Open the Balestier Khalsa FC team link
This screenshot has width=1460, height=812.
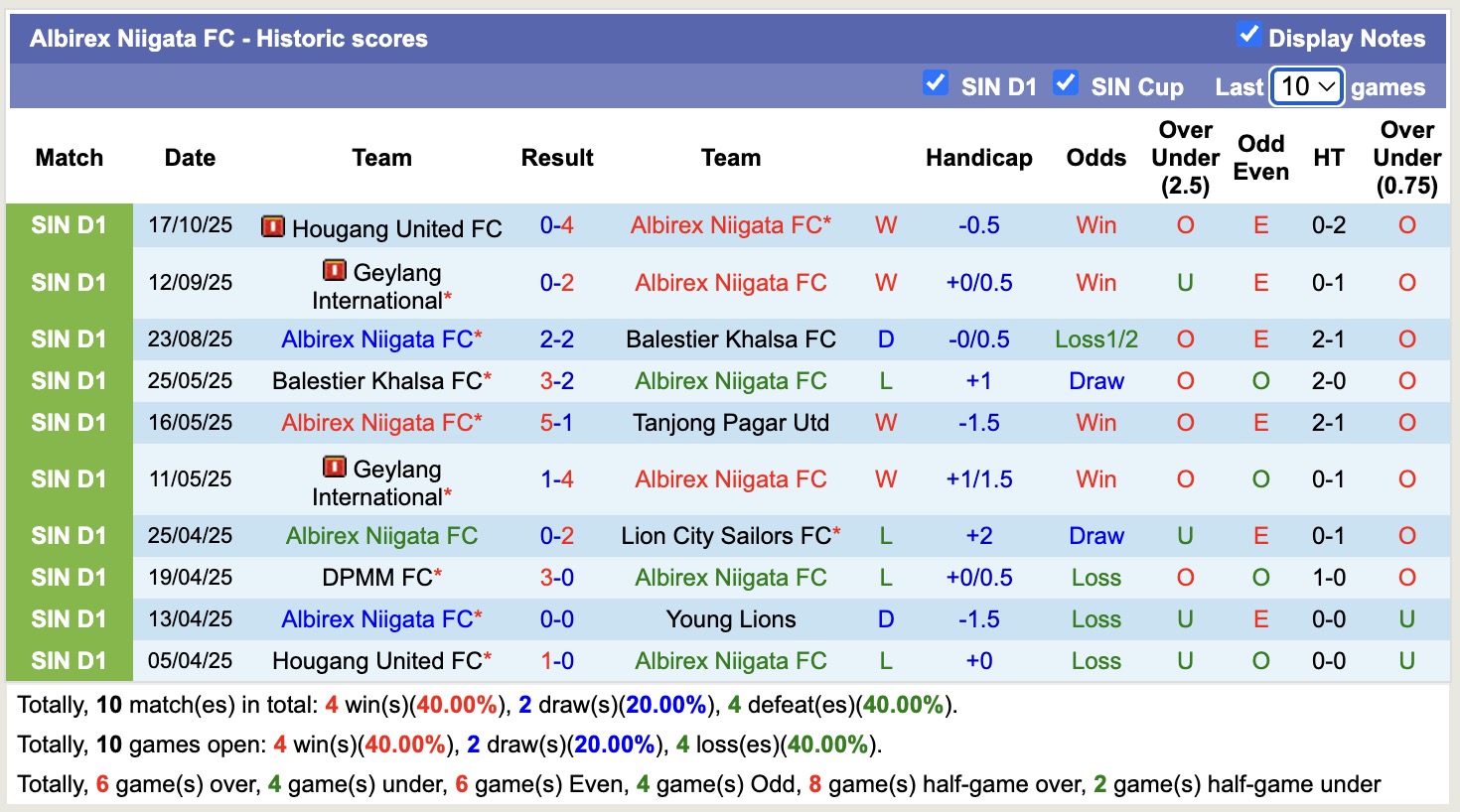pos(731,338)
